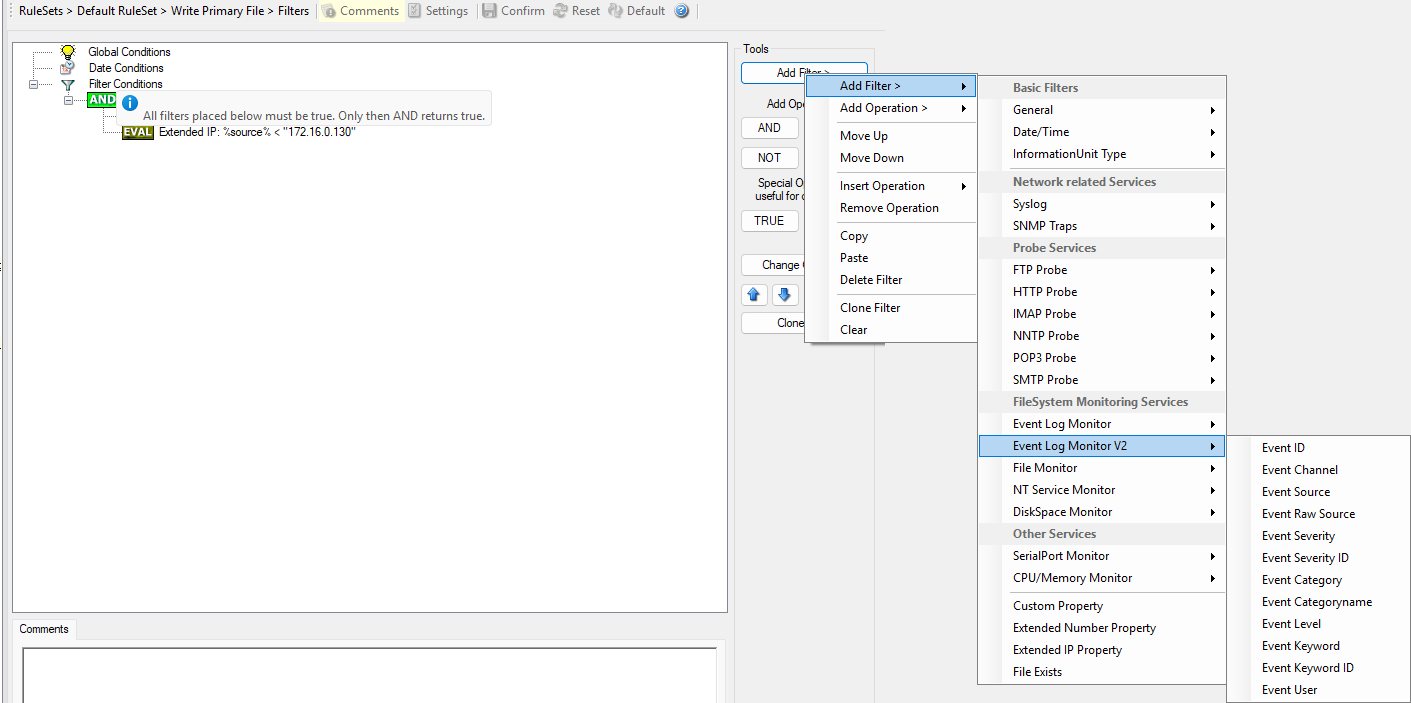Image resolution: width=1411 pixels, height=703 pixels.
Task: Select Event Source from submenu
Action: coord(1319,492)
